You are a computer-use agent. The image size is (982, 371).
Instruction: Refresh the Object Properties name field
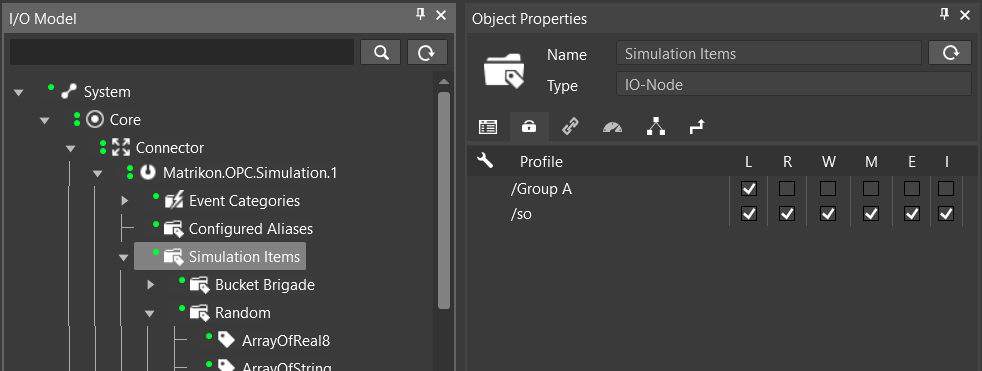(x=950, y=53)
